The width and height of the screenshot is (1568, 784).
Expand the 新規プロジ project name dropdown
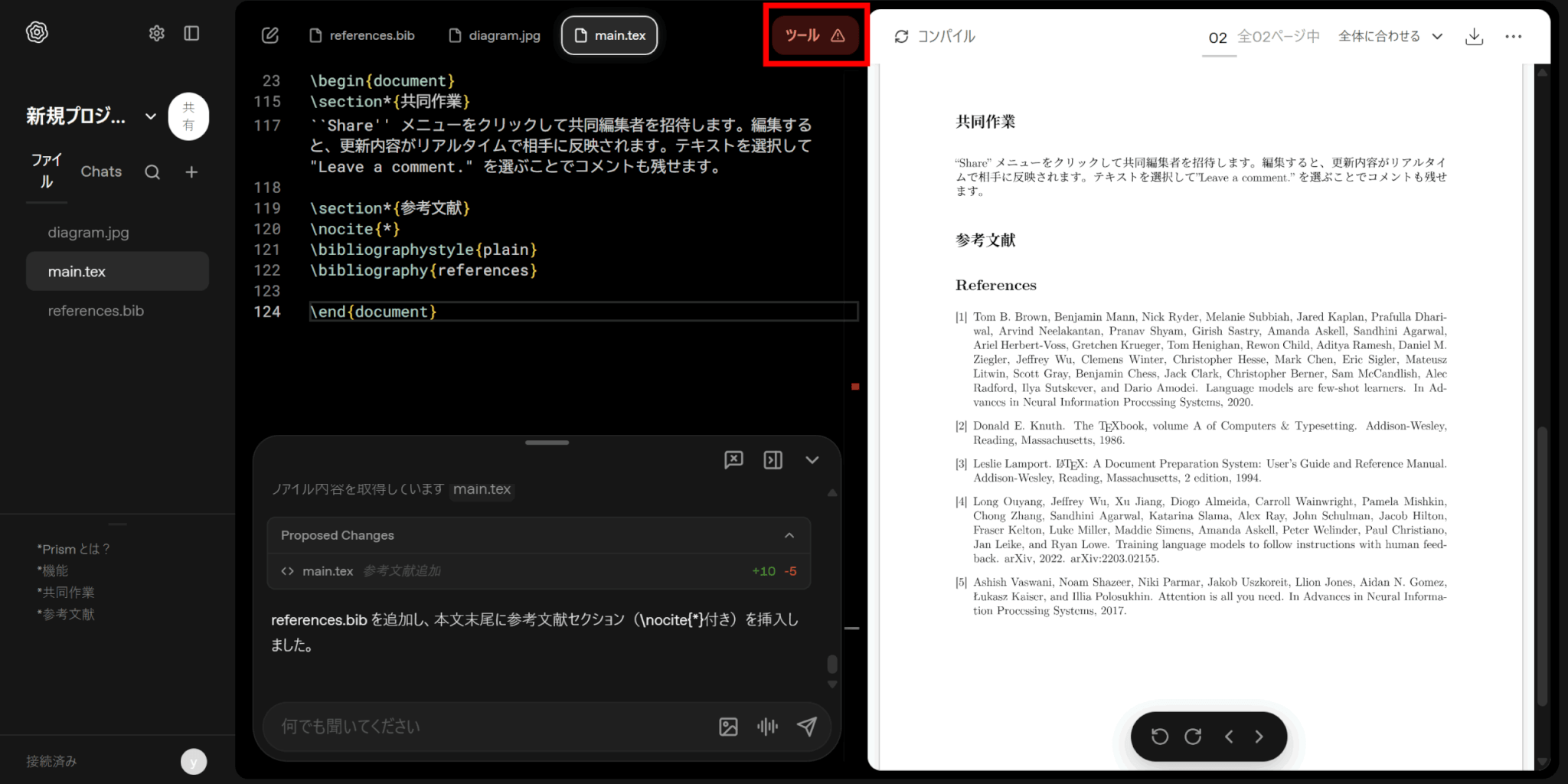[151, 116]
